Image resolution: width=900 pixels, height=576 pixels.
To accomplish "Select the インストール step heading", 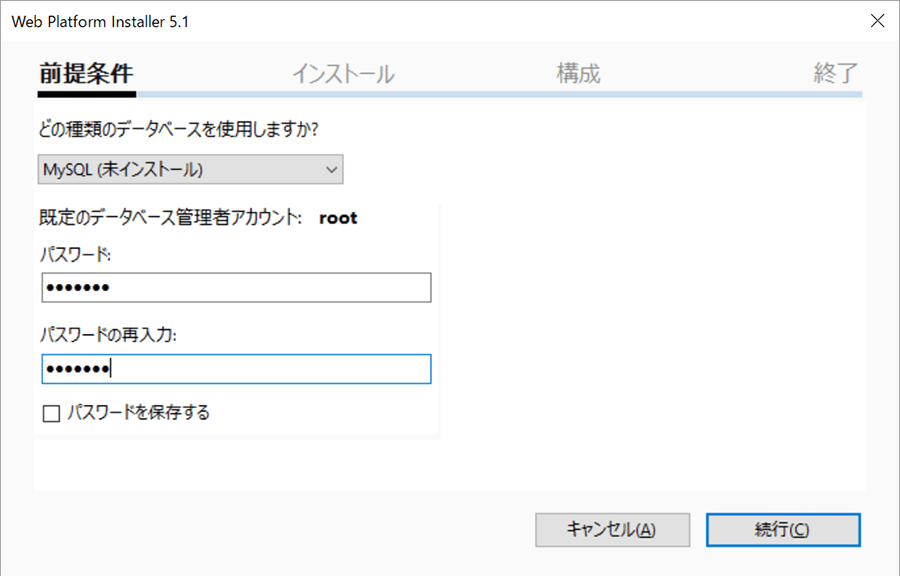I will [343, 74].
